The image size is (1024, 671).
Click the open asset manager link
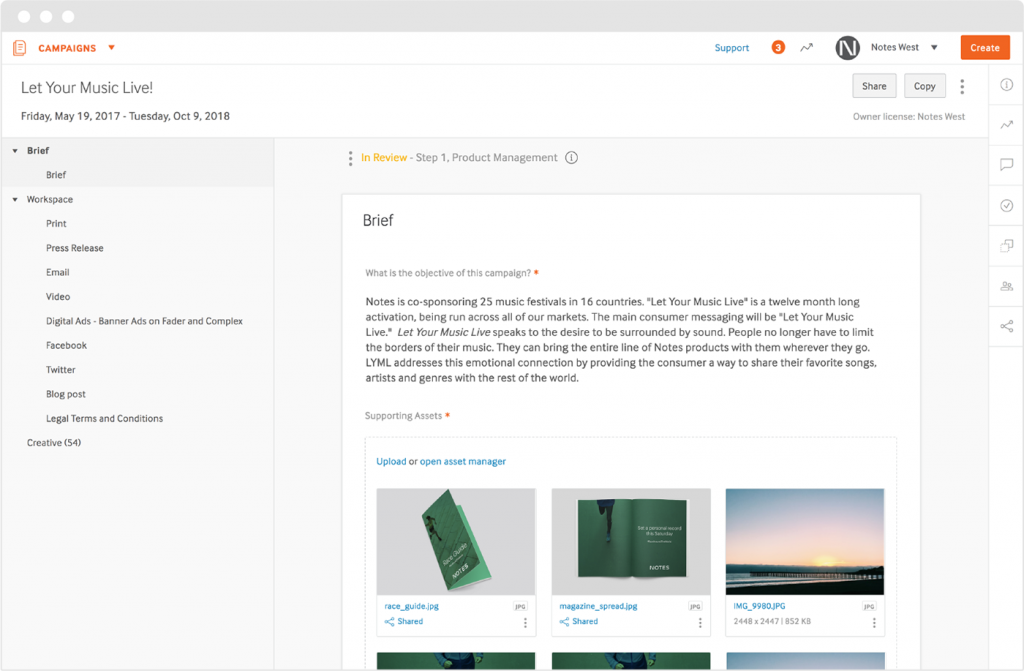point(462,461)
